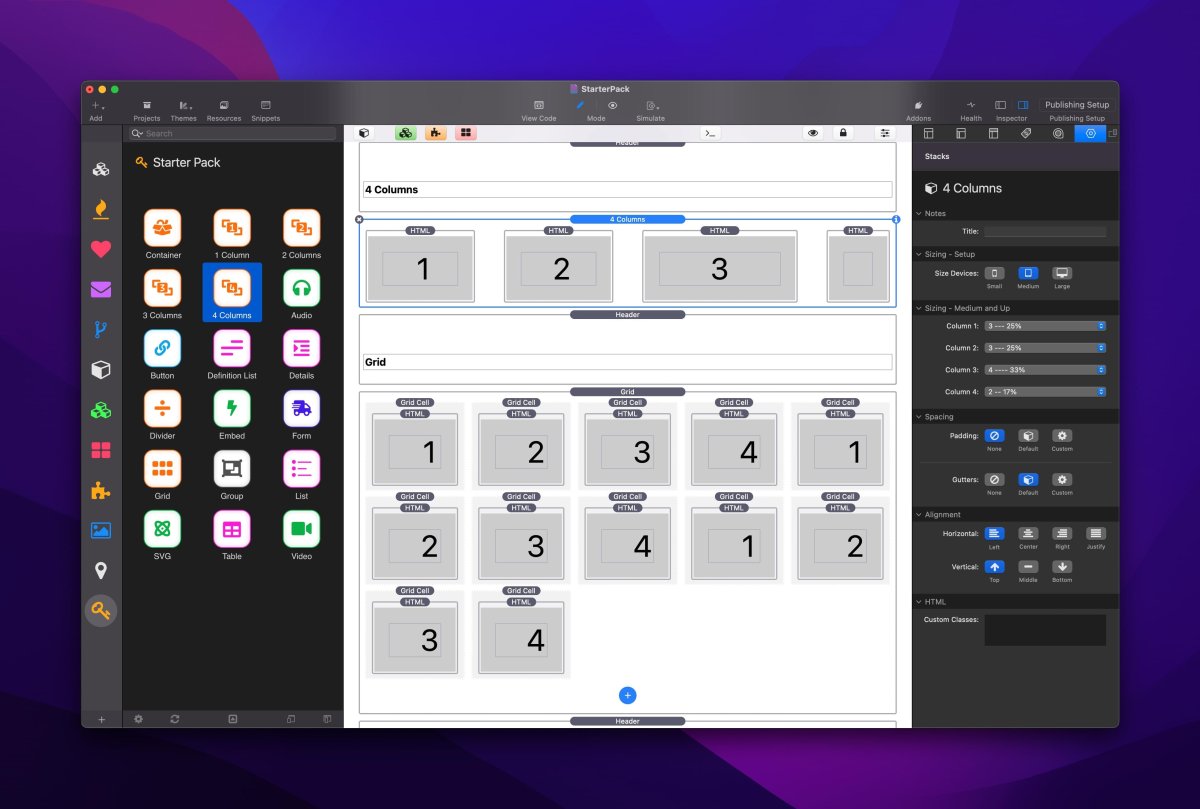Click the blue plus add cell button
This screenshot has height=809, width=1200.
(x=628, y=696)
